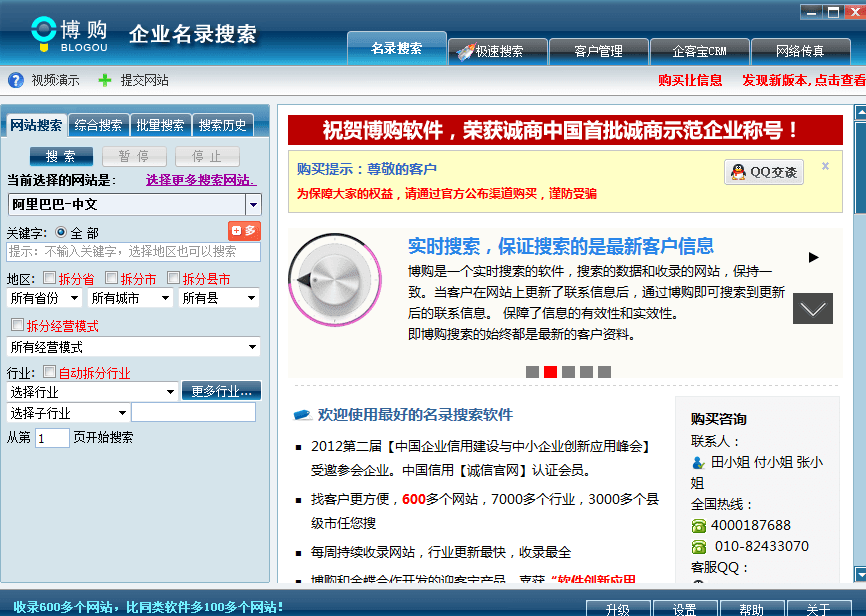Select first slideshow indicator square
Image resolution: width=866 pixels, height=616 pixels.
pyautogui.click(x=532, y=372)
